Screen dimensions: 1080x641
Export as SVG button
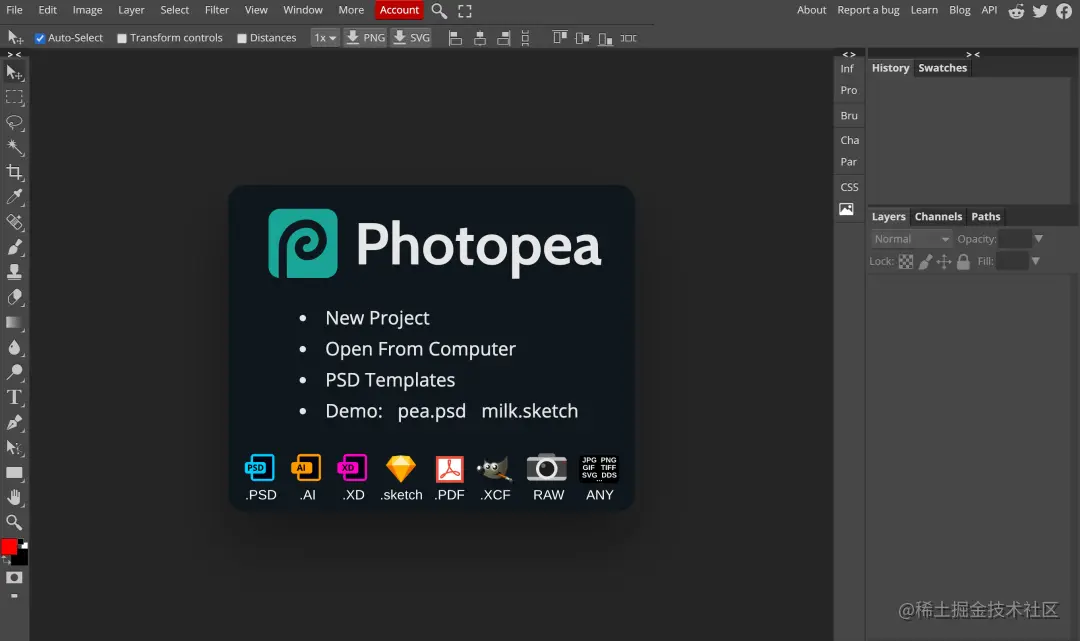(x=411, y=38)
